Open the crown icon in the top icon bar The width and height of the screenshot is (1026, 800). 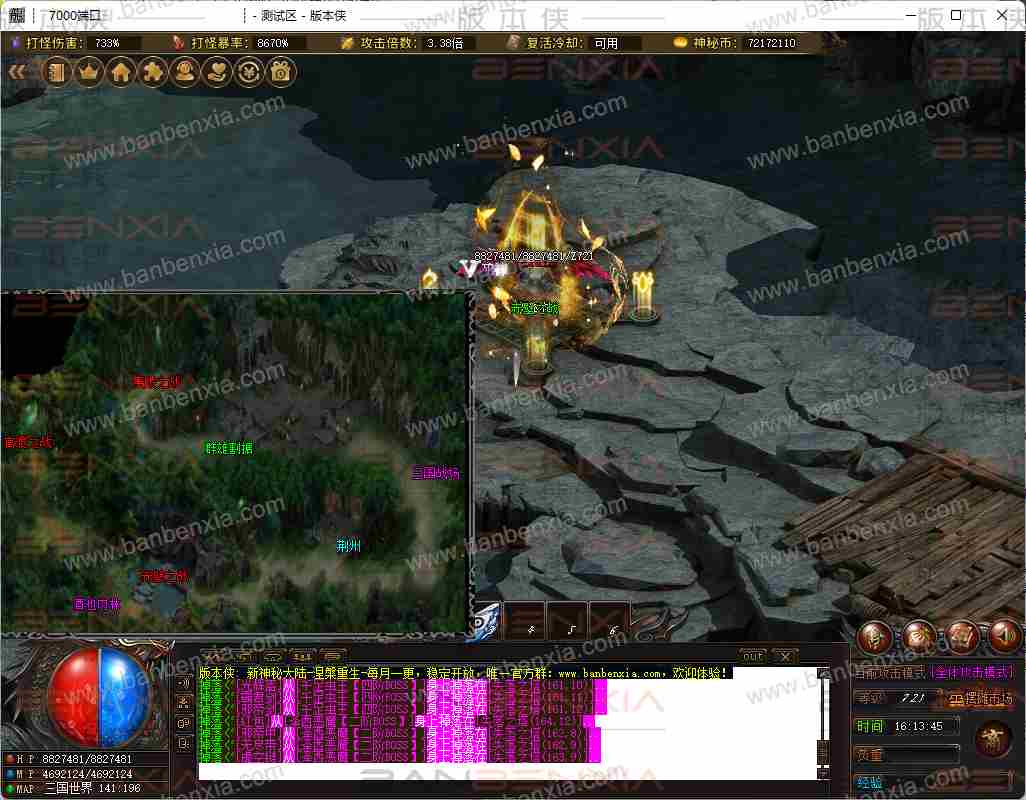(89, 71)
